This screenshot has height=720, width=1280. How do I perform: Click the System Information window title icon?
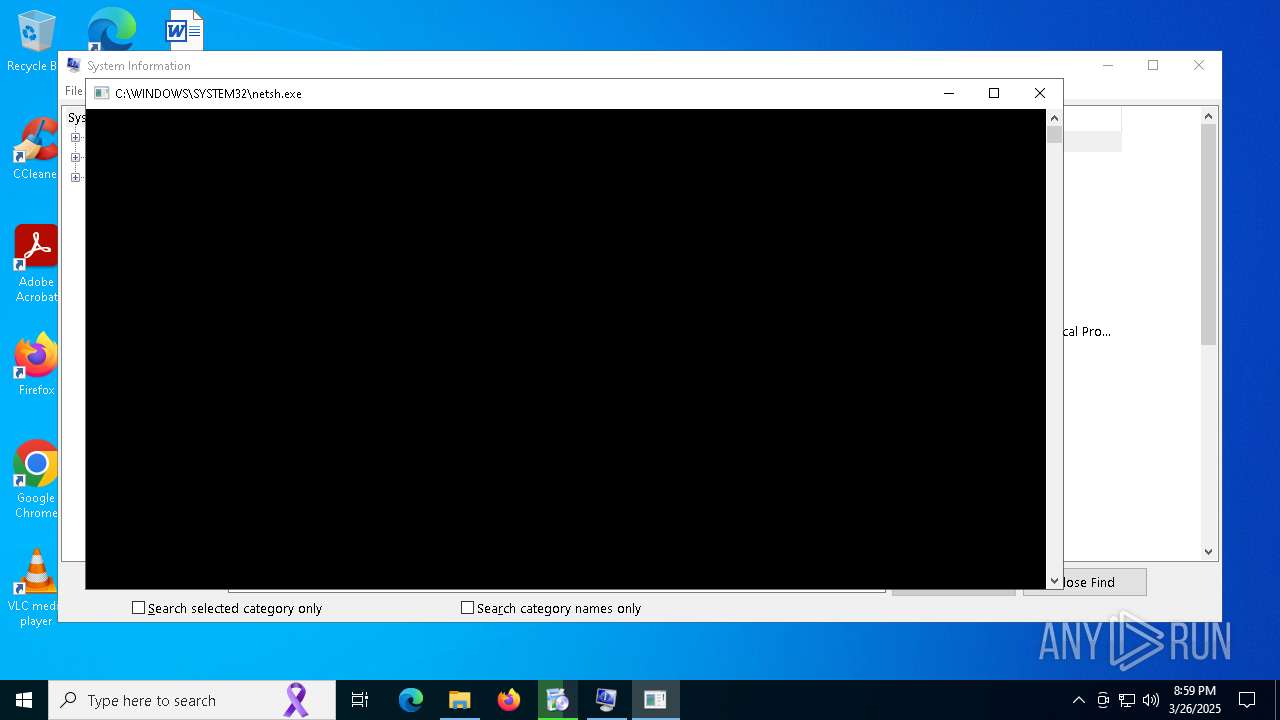point(73,65)
